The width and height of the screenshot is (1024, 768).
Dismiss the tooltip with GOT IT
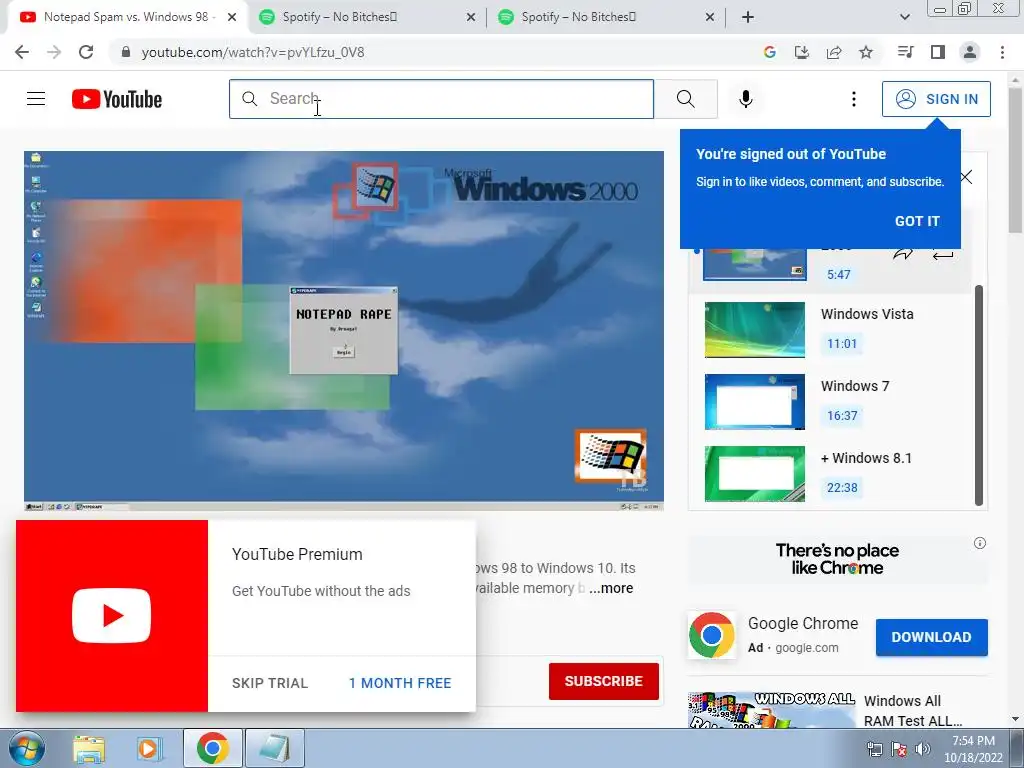click(917, 221)
